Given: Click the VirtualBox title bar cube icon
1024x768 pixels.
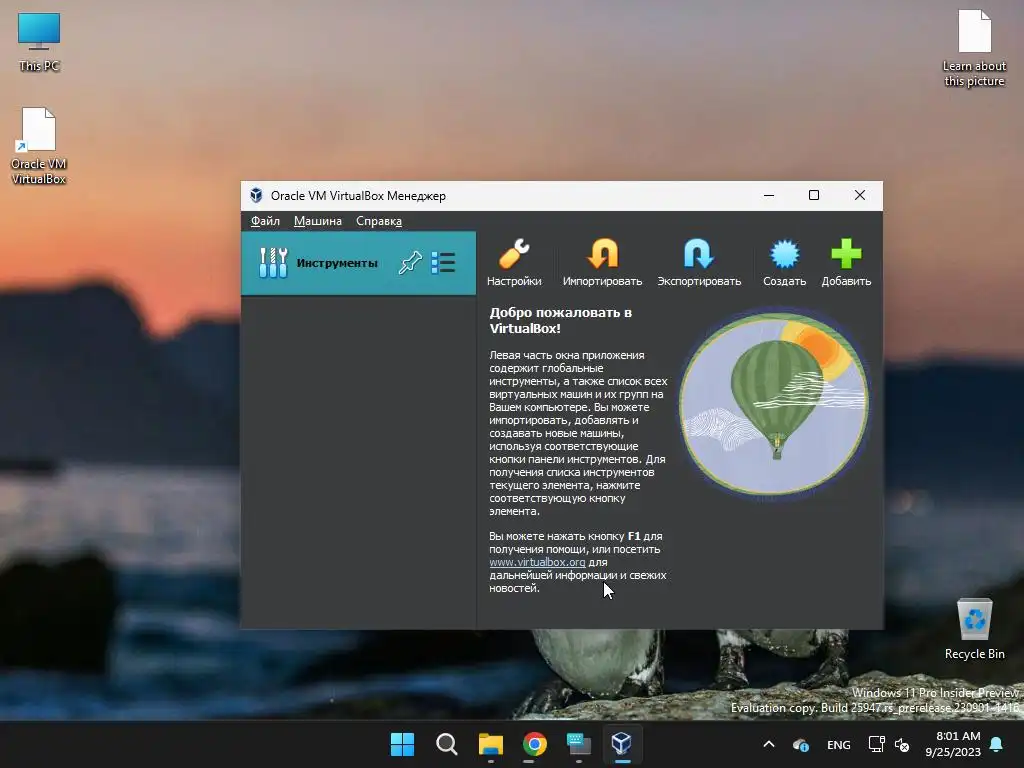Looking at the screenshot, I should [x=256, y=195].
